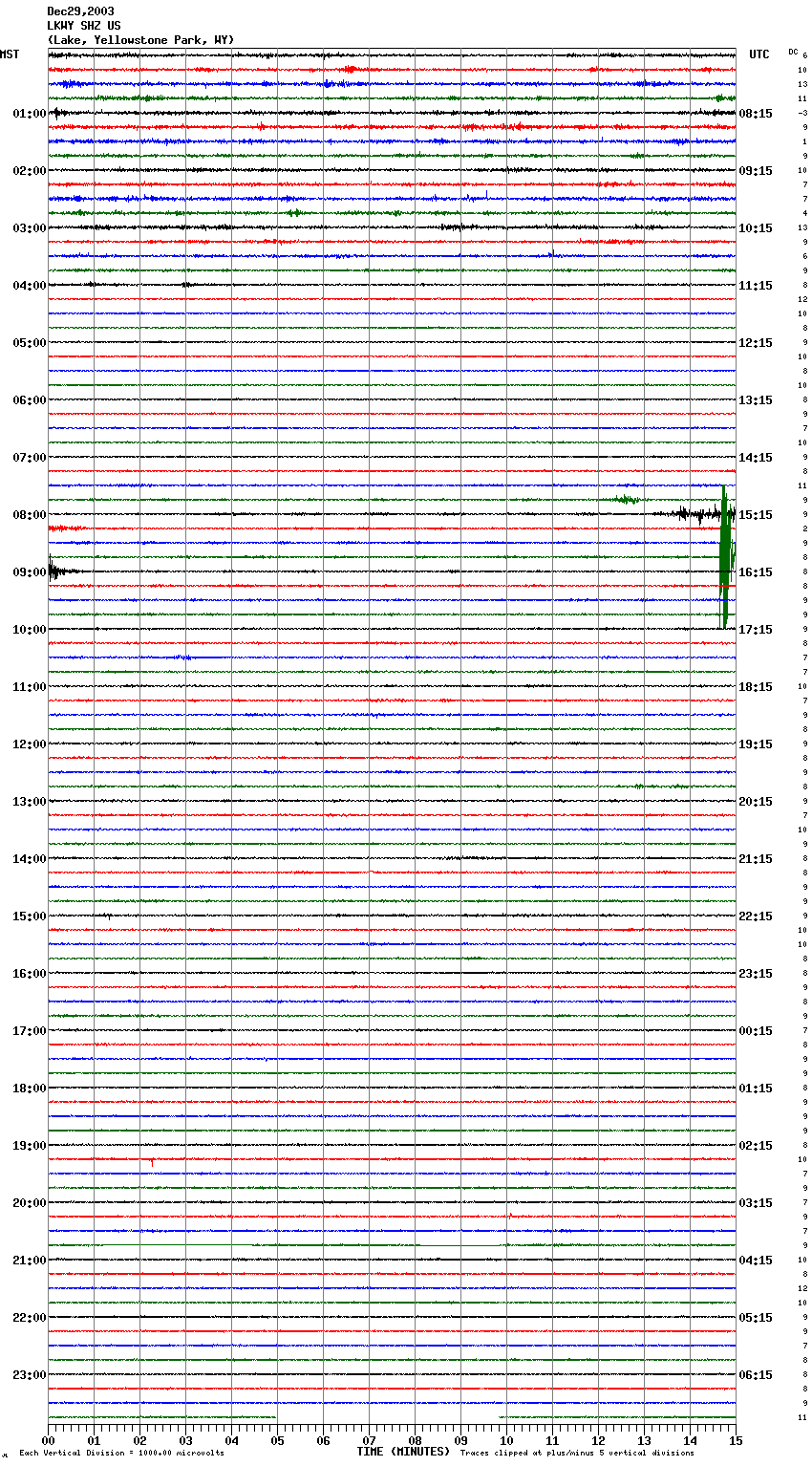Select the 07:00 MST time label
This screenshot has width=812, height=1466.
(30, 458)
